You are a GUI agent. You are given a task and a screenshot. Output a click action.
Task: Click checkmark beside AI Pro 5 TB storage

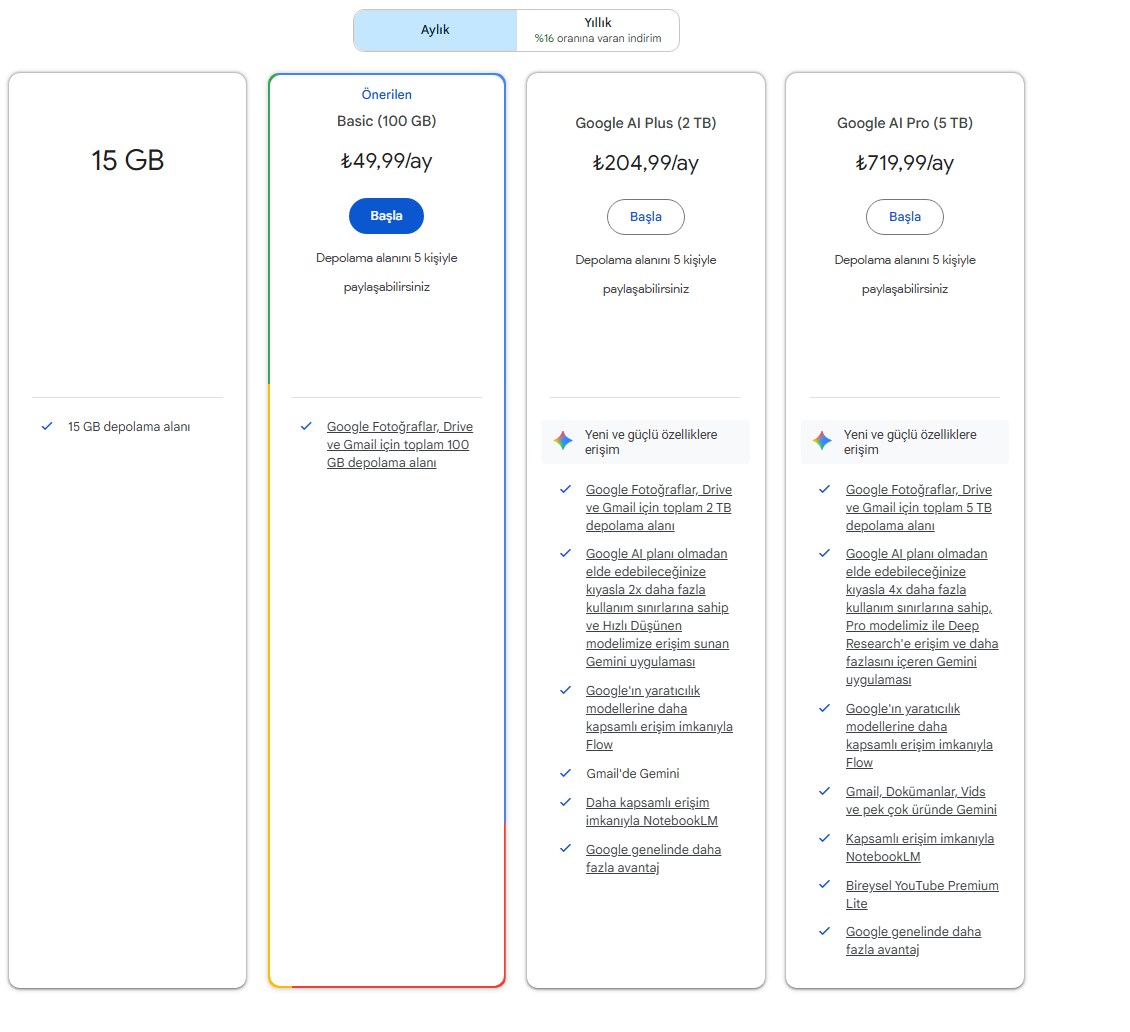pyautogui.click(x=825, y=489)
